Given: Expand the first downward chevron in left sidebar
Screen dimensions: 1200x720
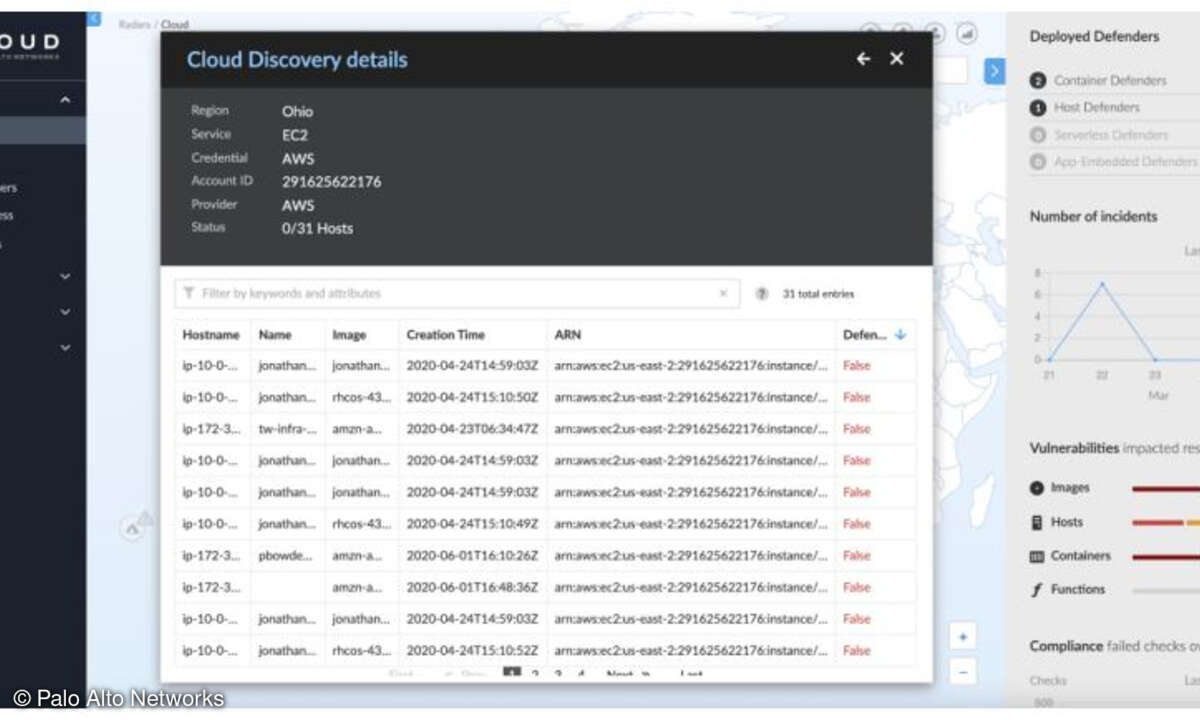Looking at the screenshot, I should coord(65,277).
